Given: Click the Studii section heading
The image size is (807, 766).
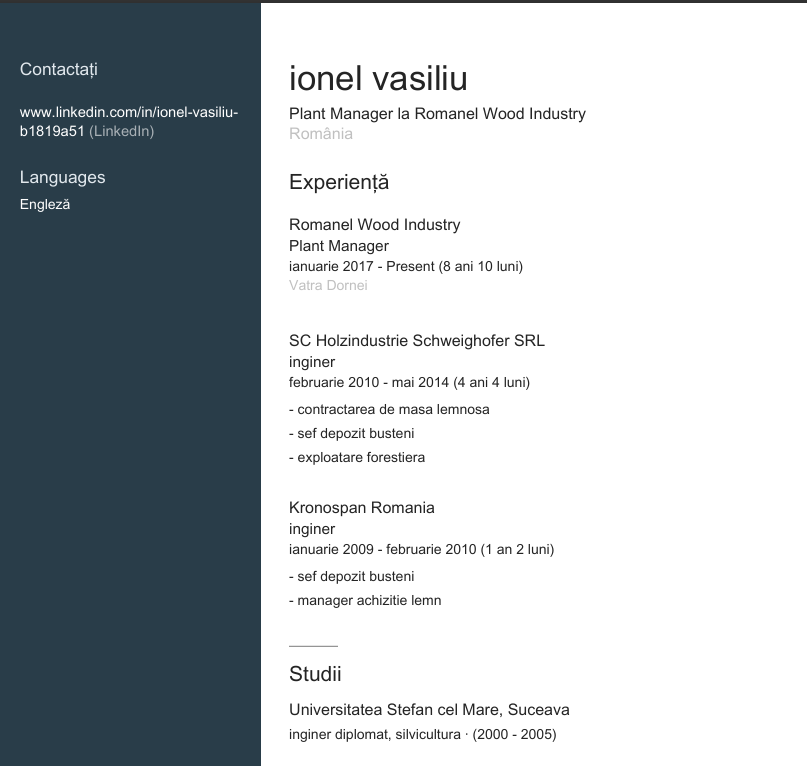Looking at the screenshot, I should coord(315,674).
